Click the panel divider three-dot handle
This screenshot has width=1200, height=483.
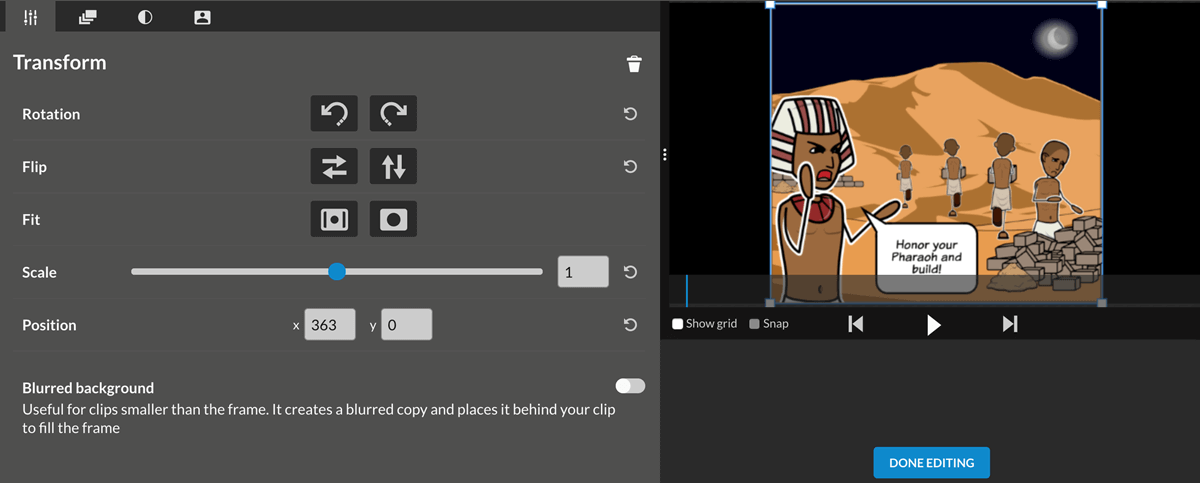click(x=665, y=155)
